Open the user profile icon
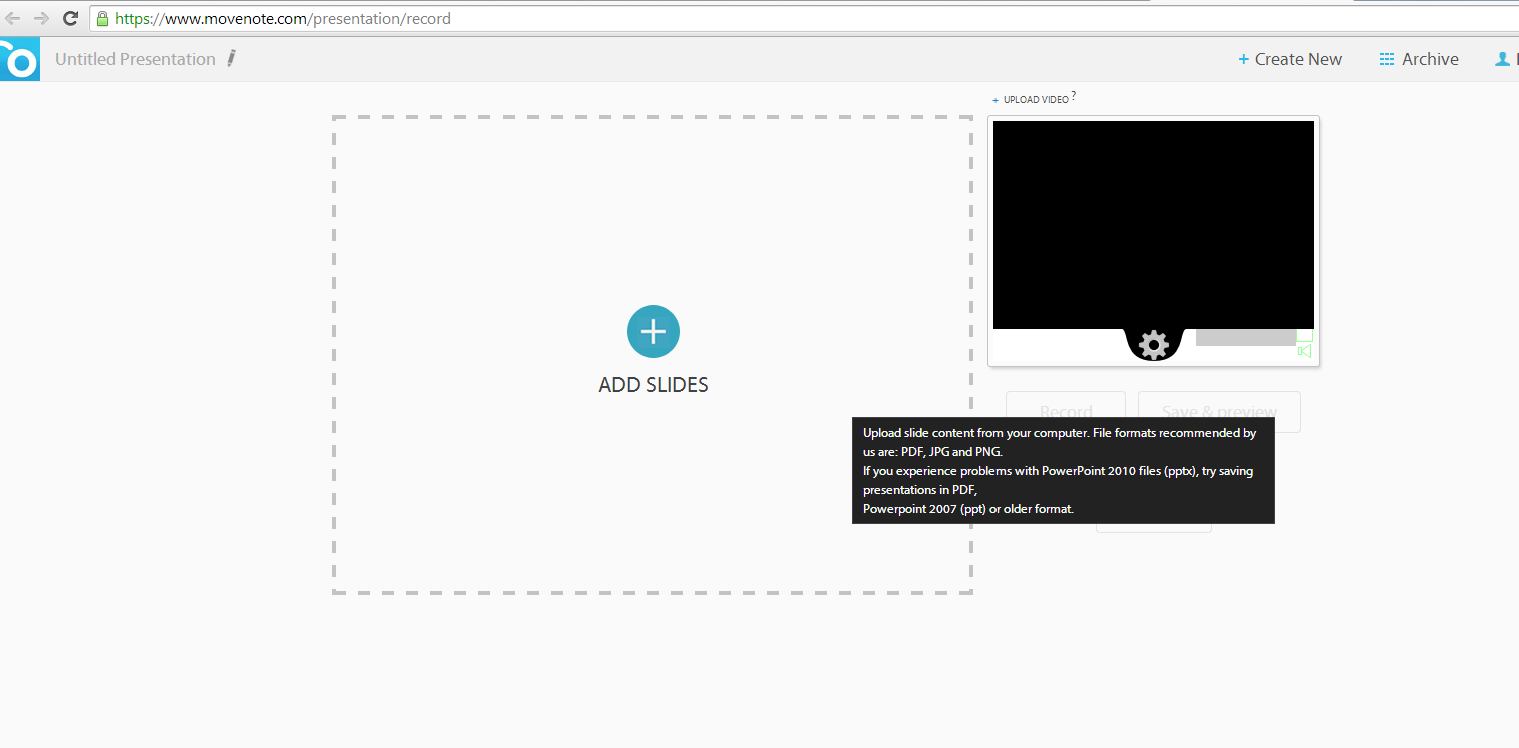Viewport: 1519px width, 748px height. (x=1502, y=59)
